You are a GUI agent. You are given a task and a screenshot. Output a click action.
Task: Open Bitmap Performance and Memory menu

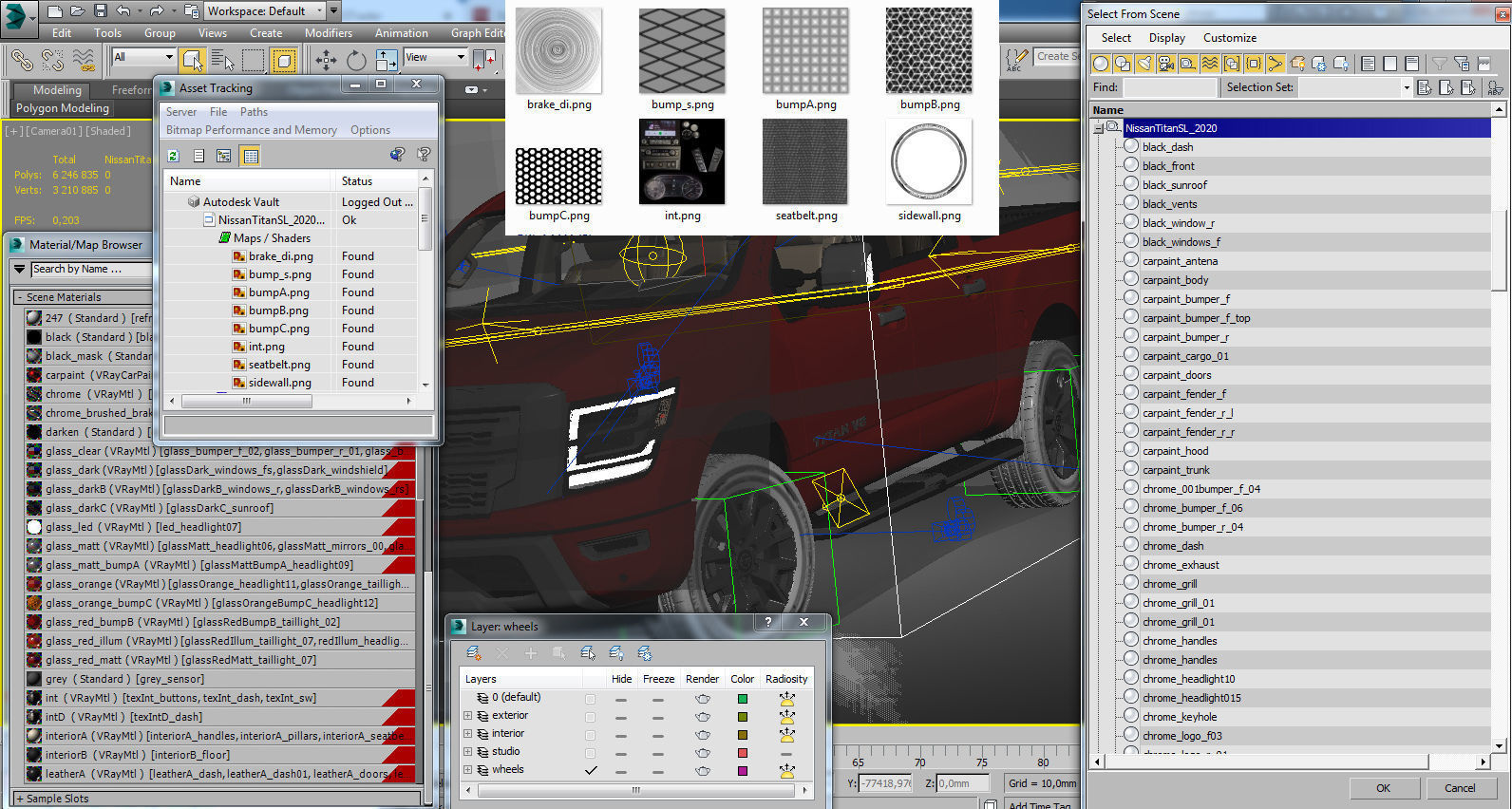coord(251,130)
